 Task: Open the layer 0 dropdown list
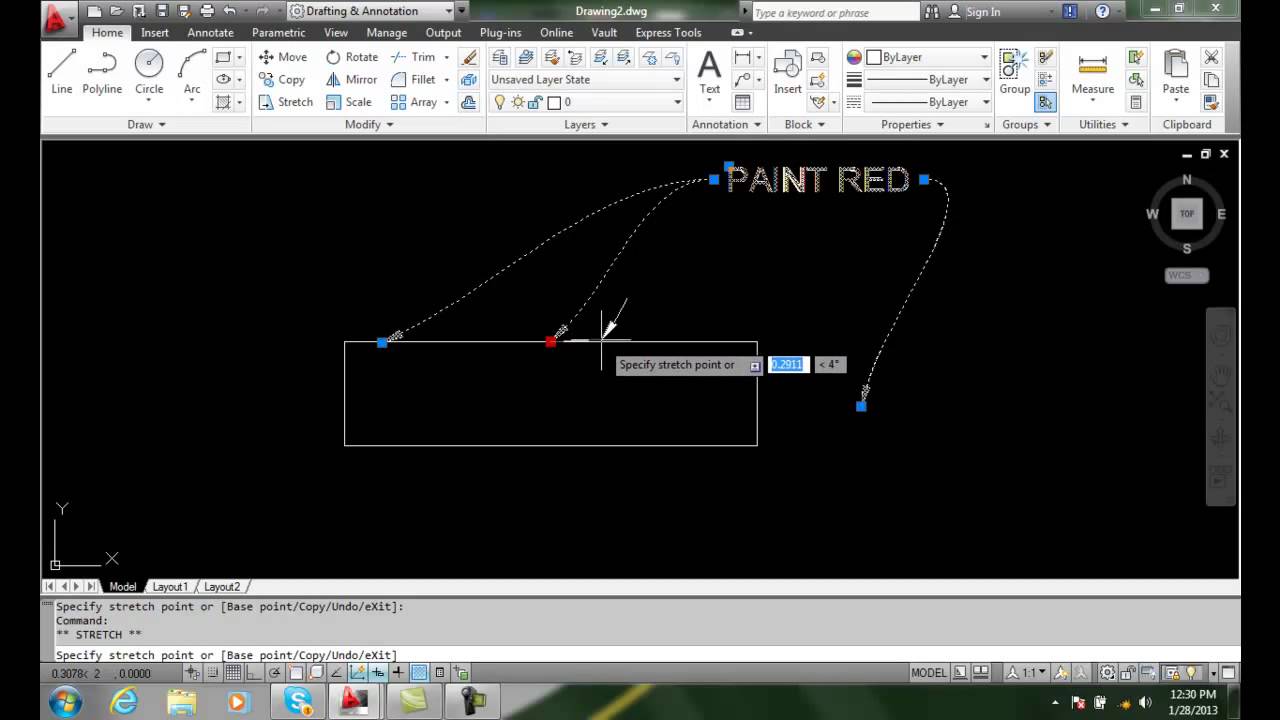pyautogui.click(x=586, y=102)
